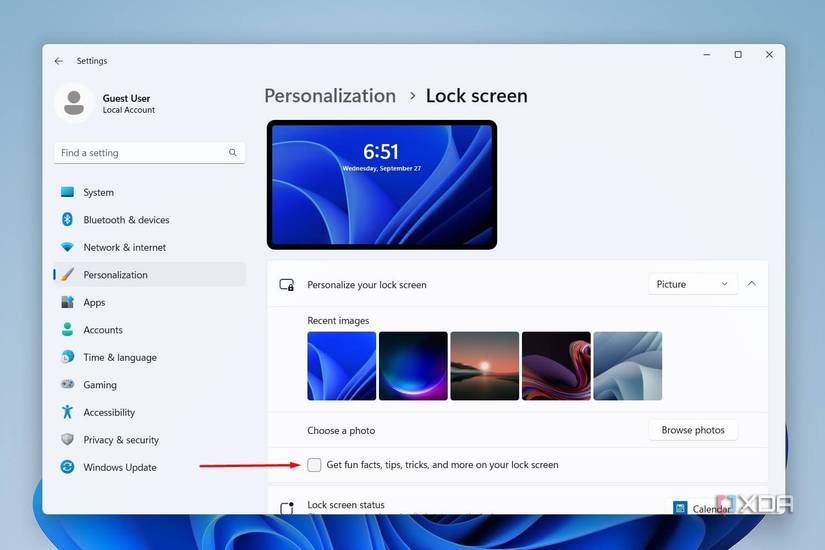Maximize the Settings window
825x550 pixels.
coord(738,55)
